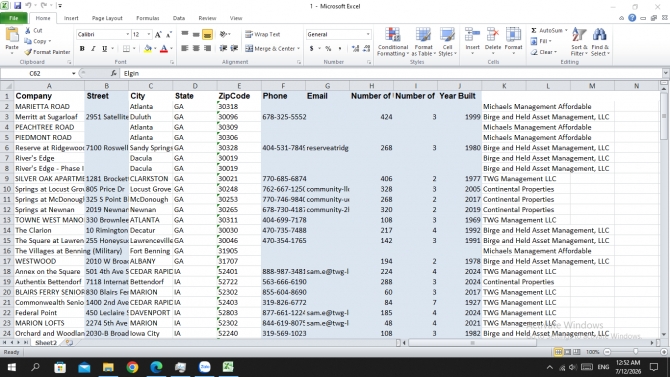
Task: Click the Orientation text angle icon
Action: click(223, 34)
